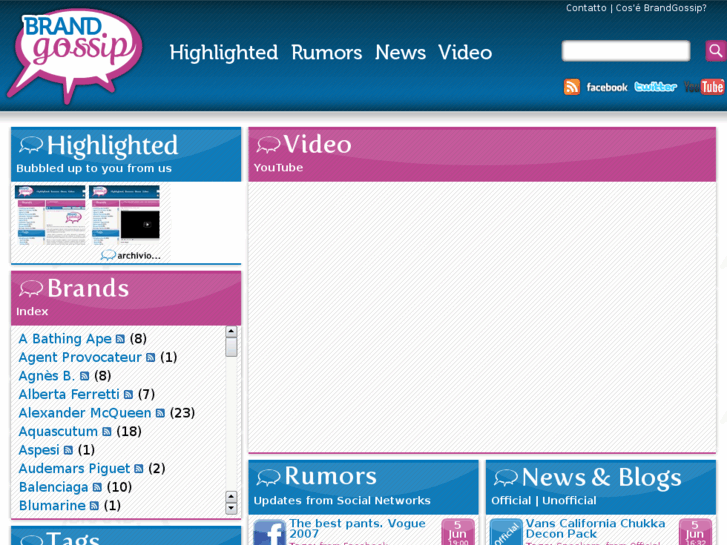Open the Audemars Piguet brand

pos(74,469)
